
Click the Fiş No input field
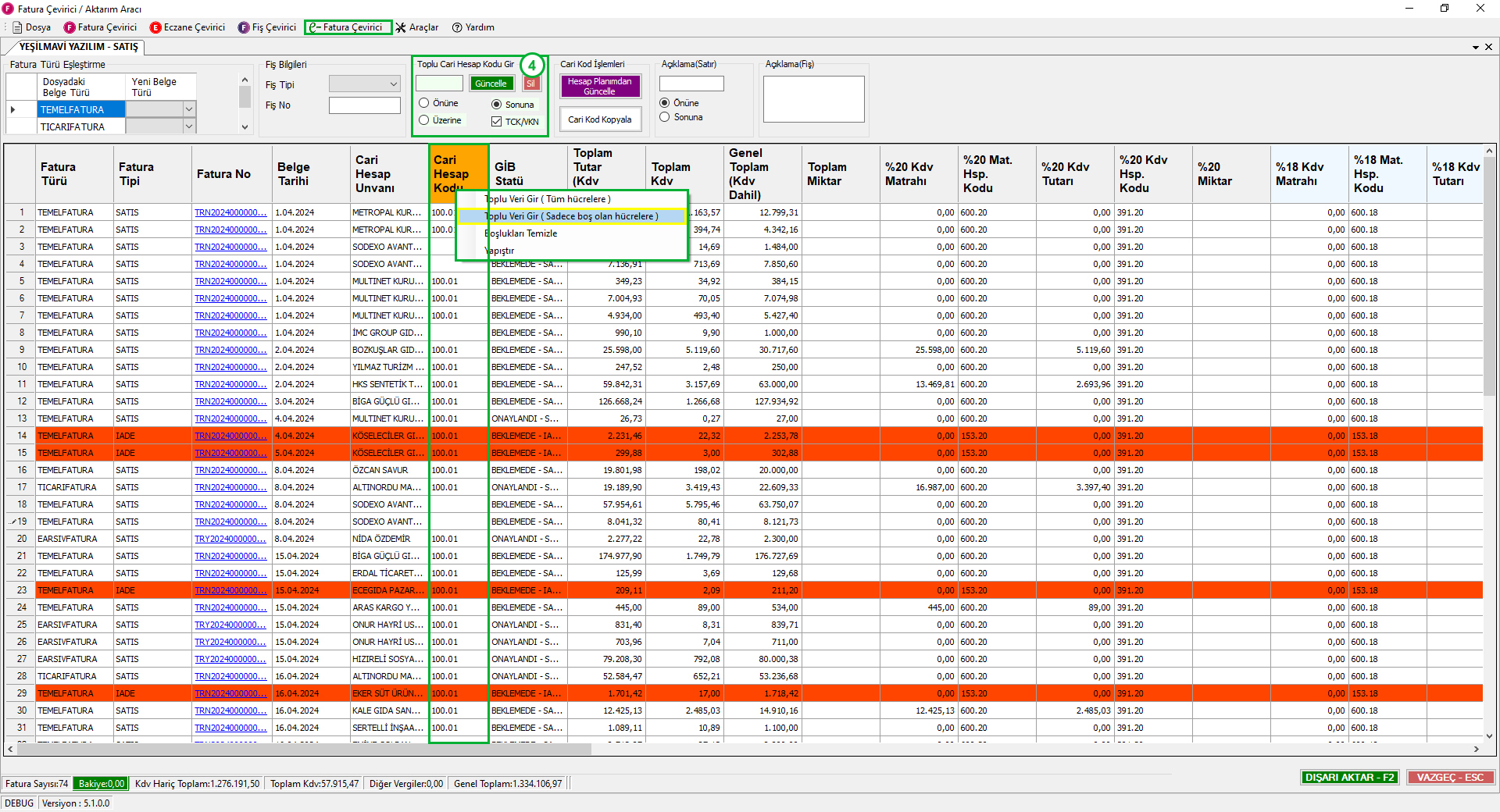click(364, 105)
